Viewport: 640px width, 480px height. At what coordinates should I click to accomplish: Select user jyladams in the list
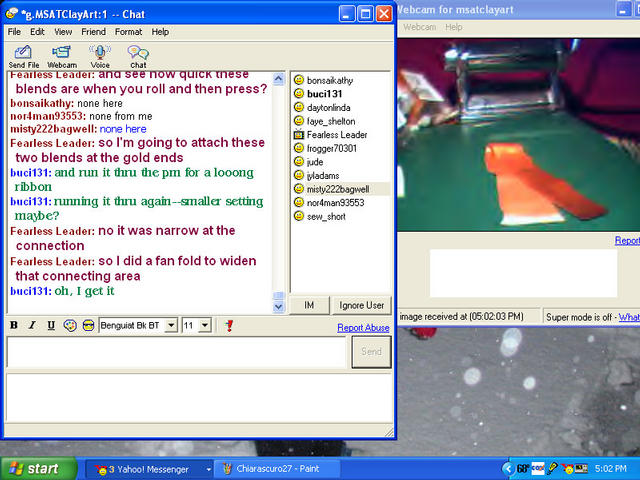point(323,176)
